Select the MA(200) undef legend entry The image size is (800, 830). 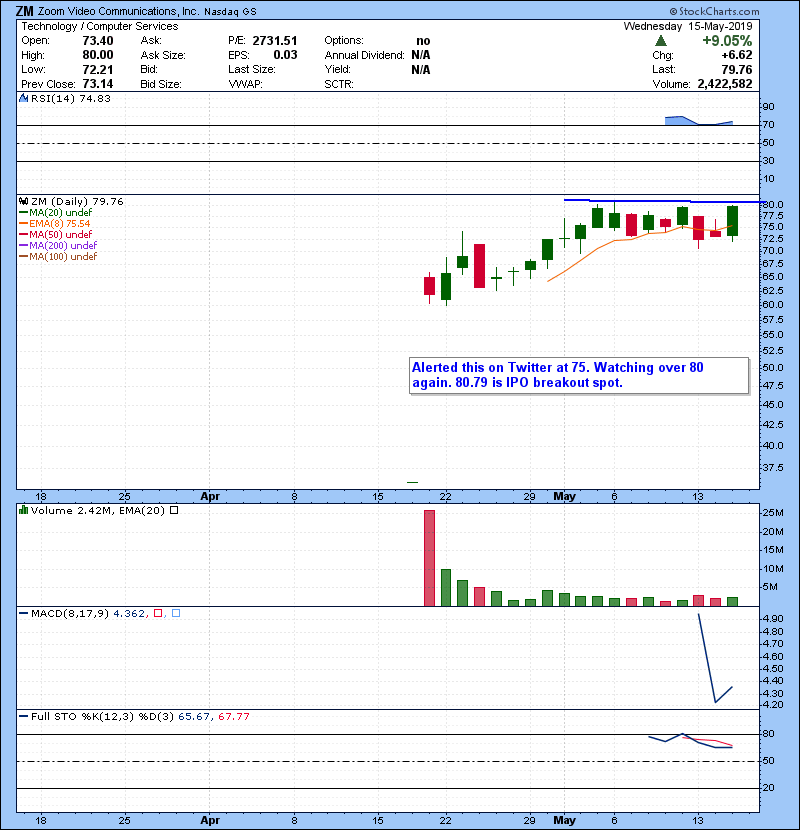point(58,245)
